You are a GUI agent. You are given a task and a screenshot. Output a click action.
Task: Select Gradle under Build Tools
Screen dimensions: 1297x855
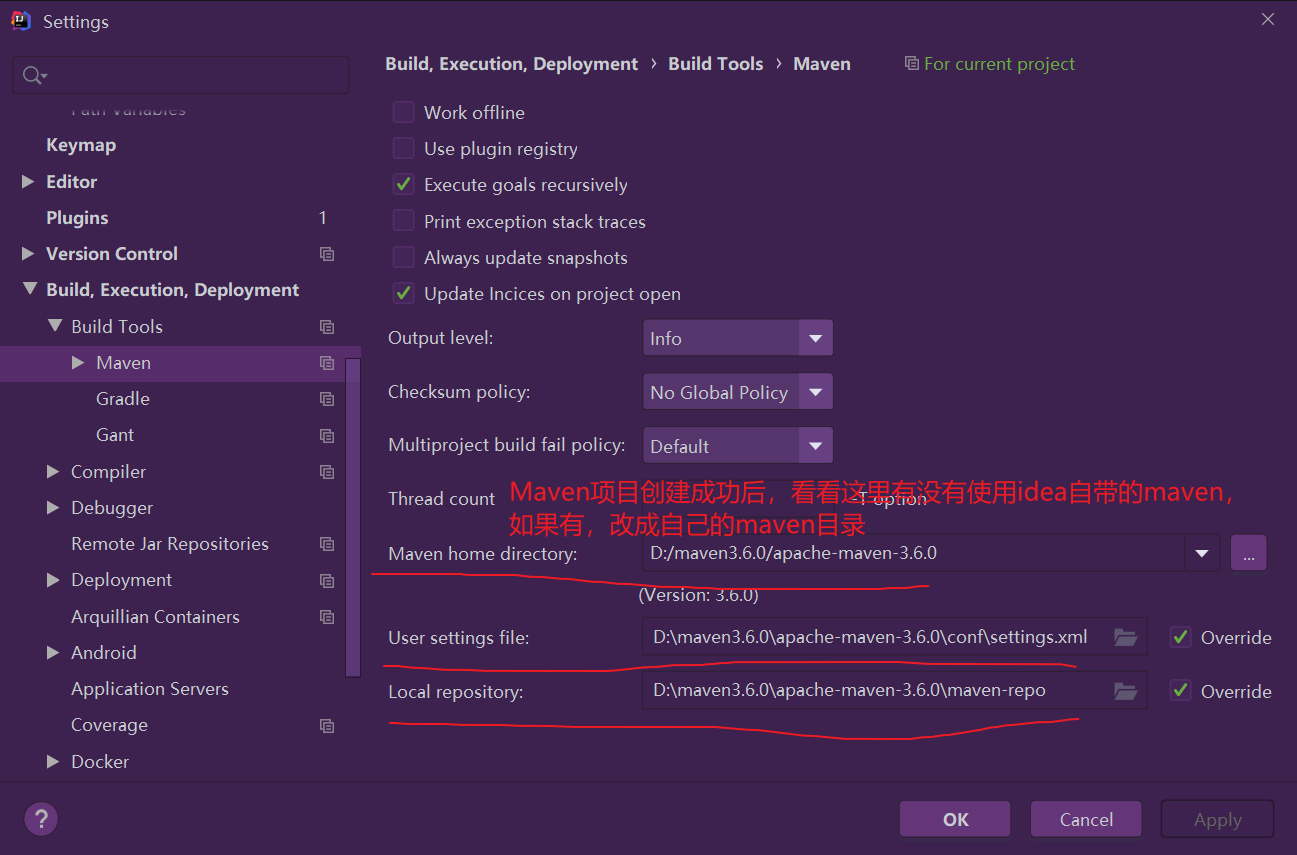coord(123,399)
